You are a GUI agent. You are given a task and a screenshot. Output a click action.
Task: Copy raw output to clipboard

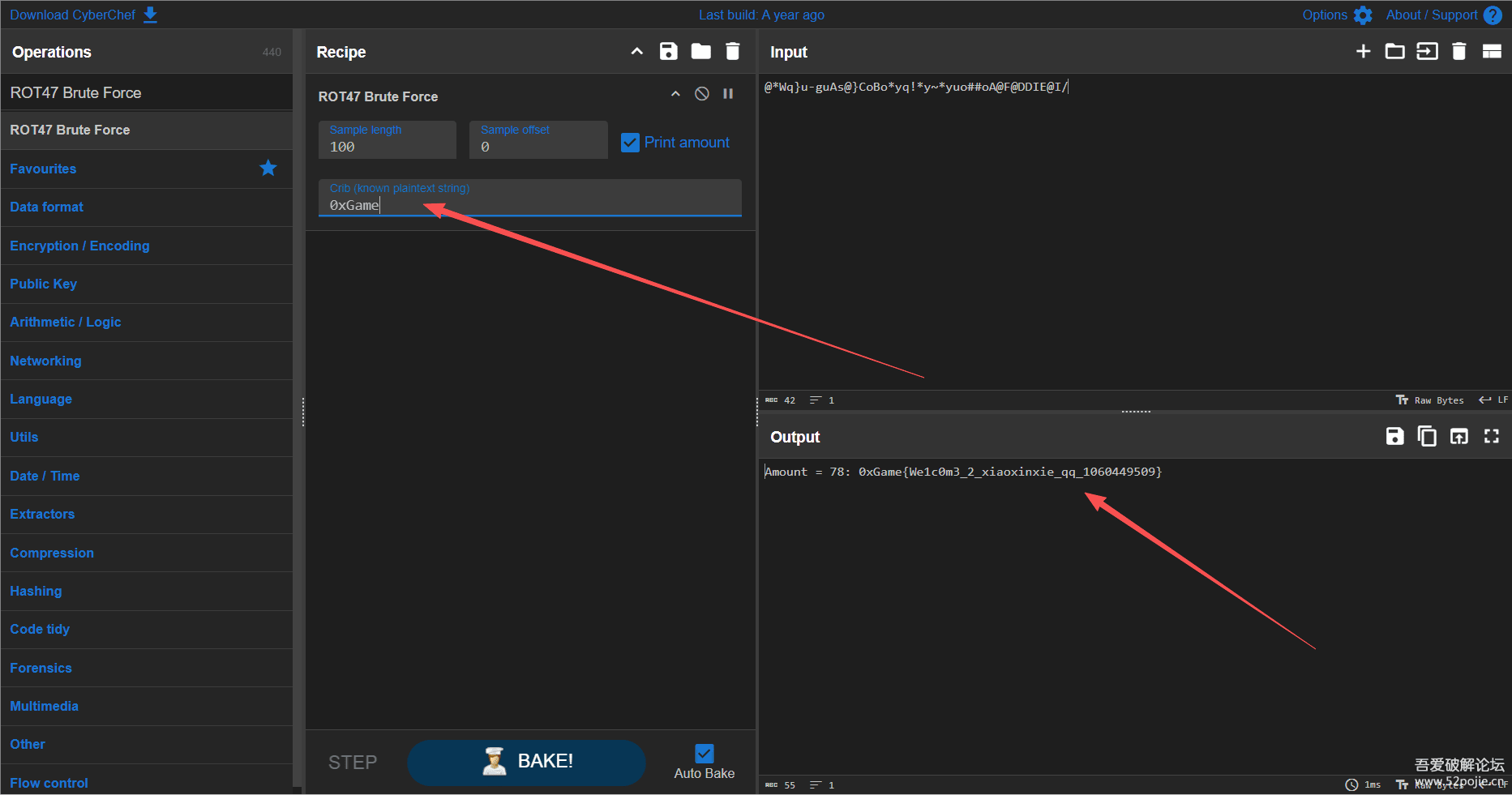[x=1426, y=437]
